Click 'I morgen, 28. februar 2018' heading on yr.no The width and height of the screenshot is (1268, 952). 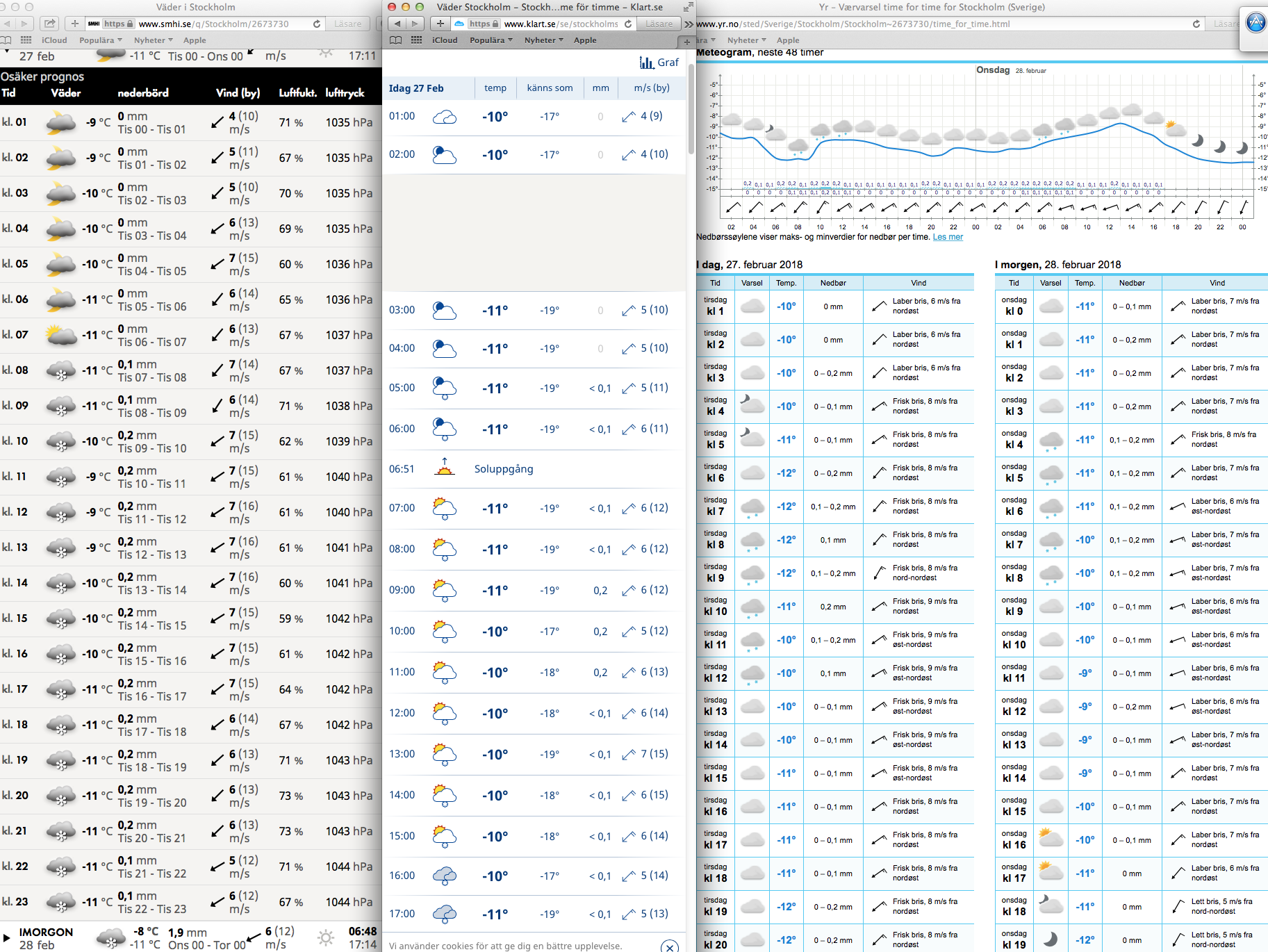[1057, 265]
